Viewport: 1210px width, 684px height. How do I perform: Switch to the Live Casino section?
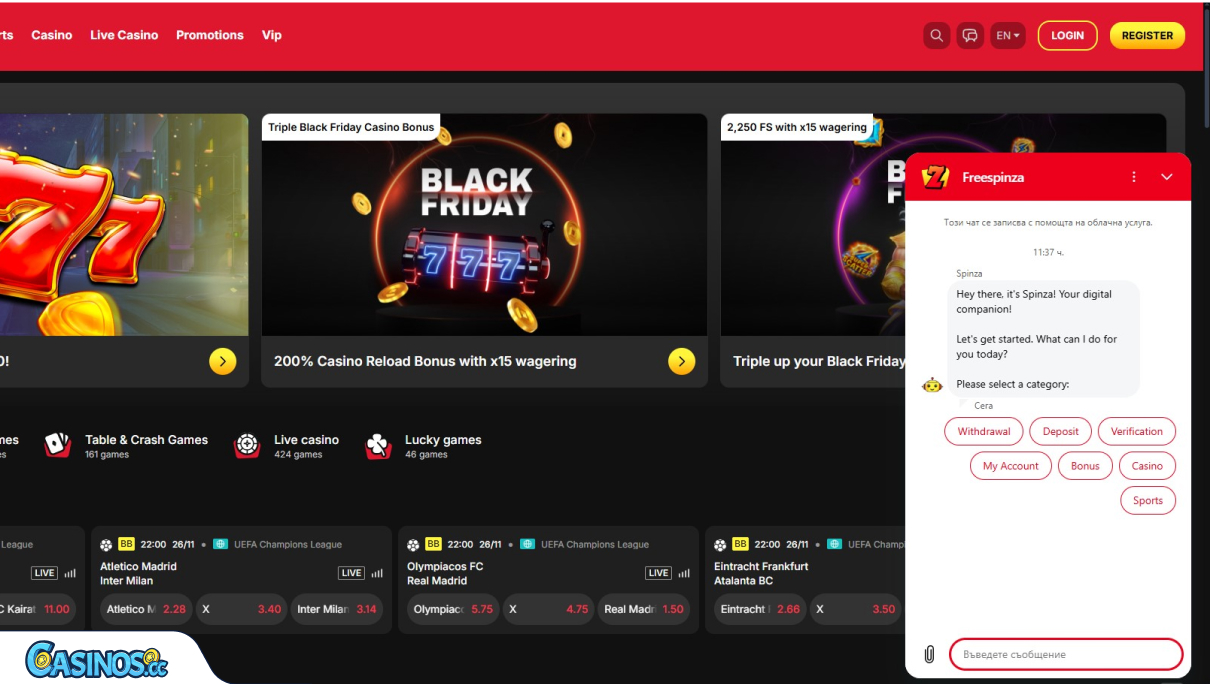tap(124, 35)
